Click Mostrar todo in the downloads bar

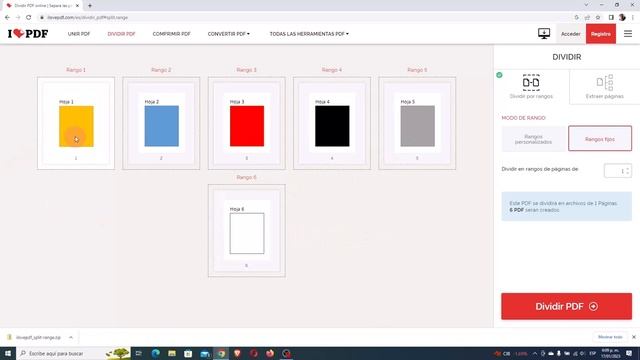[x=610, y=337]
